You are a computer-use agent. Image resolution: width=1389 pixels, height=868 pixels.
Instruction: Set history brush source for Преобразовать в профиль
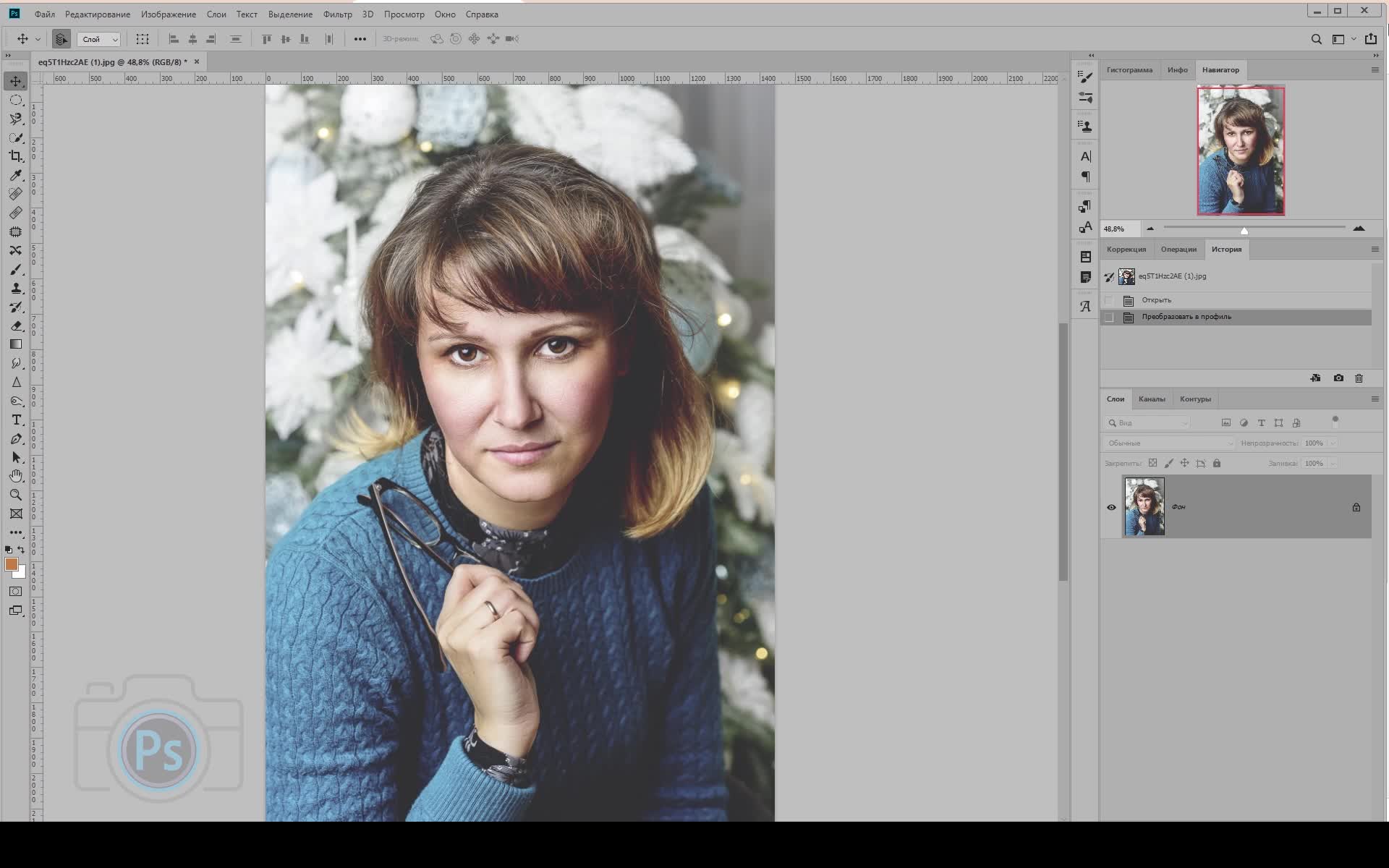(1109, 318)
